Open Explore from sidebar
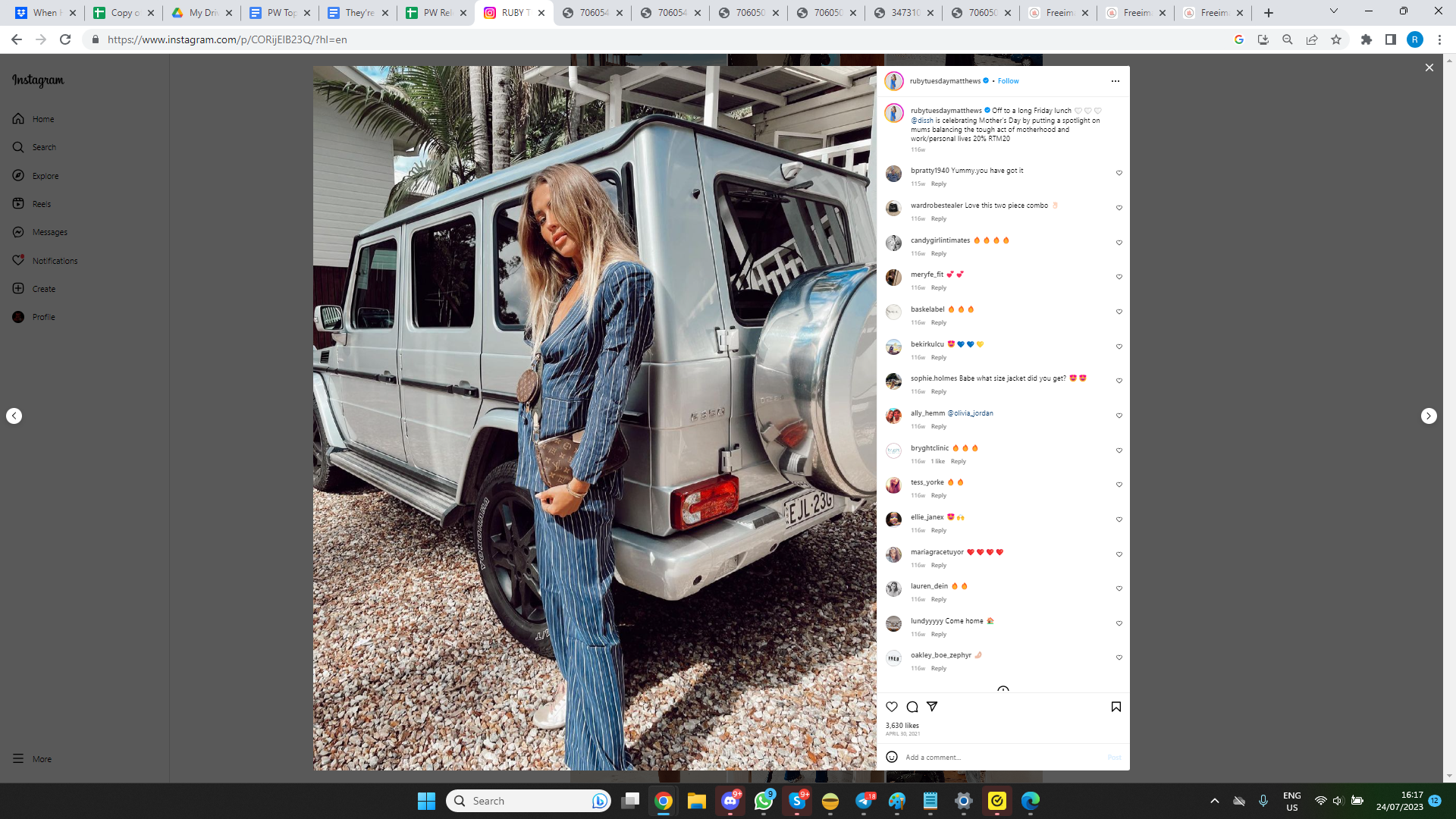The width and height of the screenshot is (1456, 819). [x=45, y=176]
